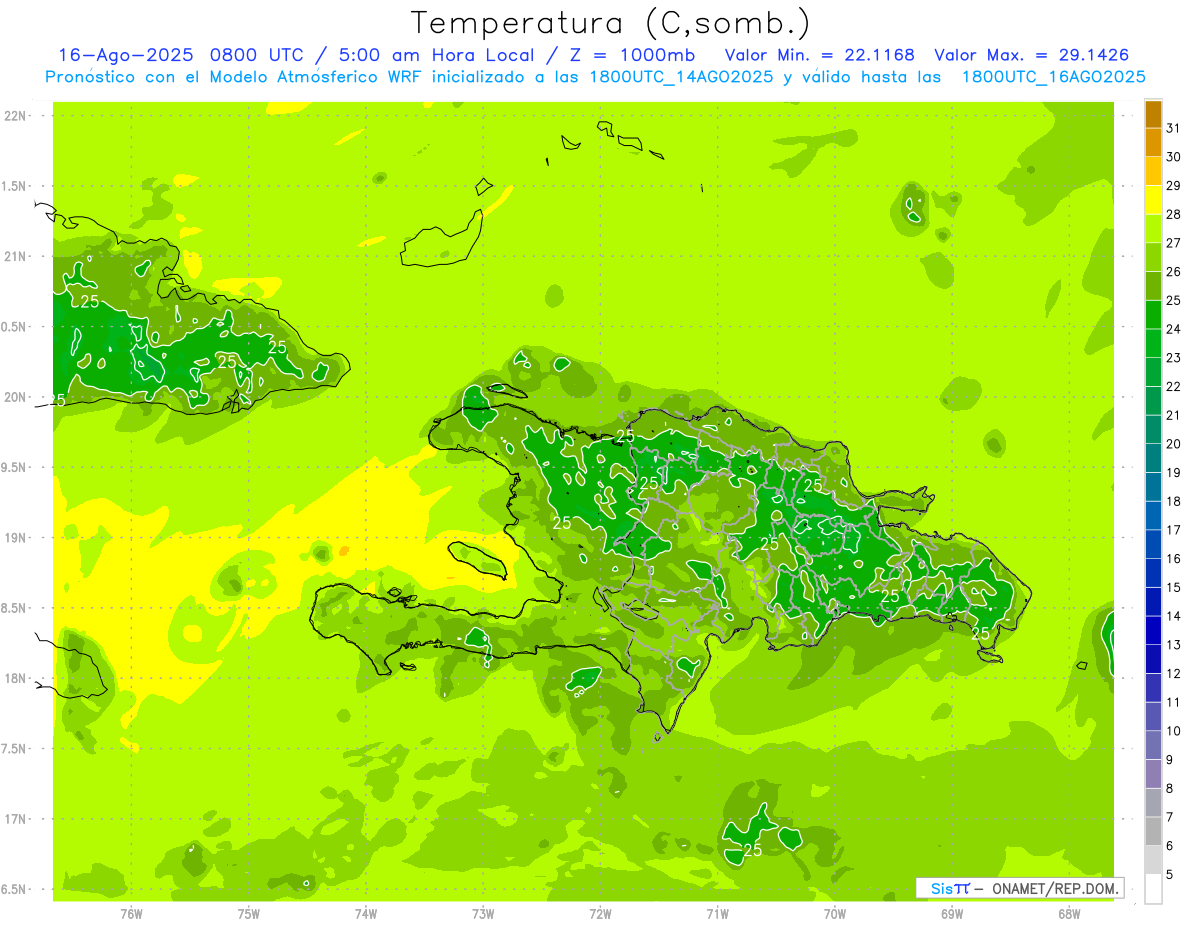
Task: Click the '29' legend value
Action: click(x=1173, y=186)
